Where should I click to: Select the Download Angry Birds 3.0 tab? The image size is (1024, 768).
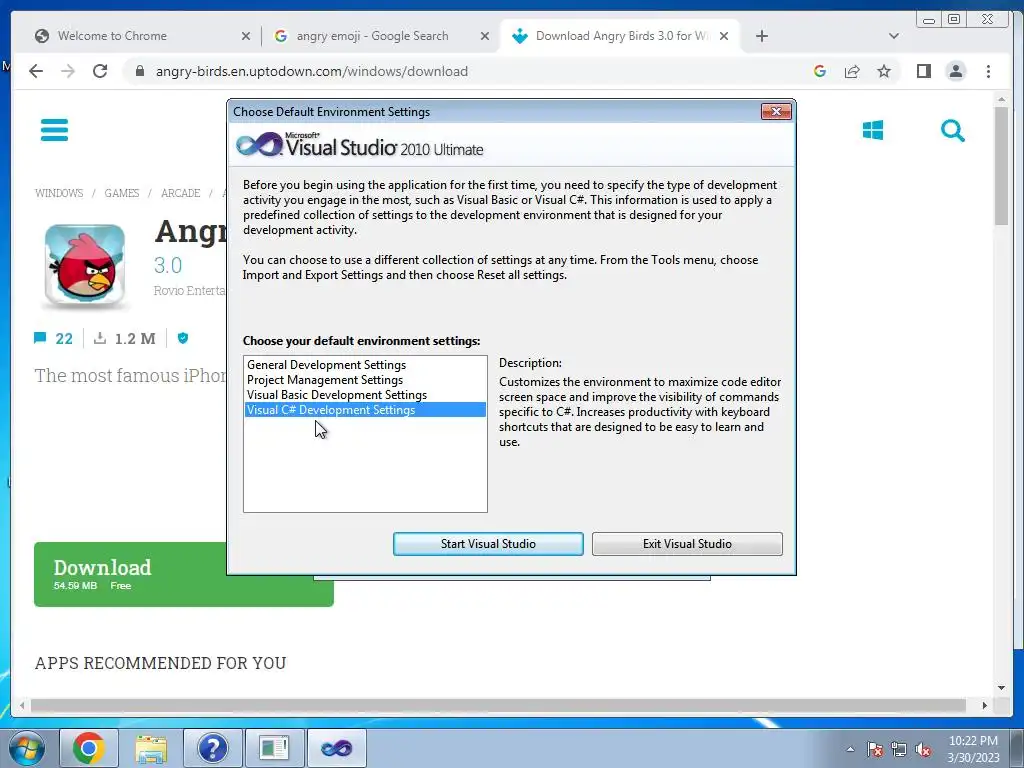pyautogui.click(x=620, y=36)
